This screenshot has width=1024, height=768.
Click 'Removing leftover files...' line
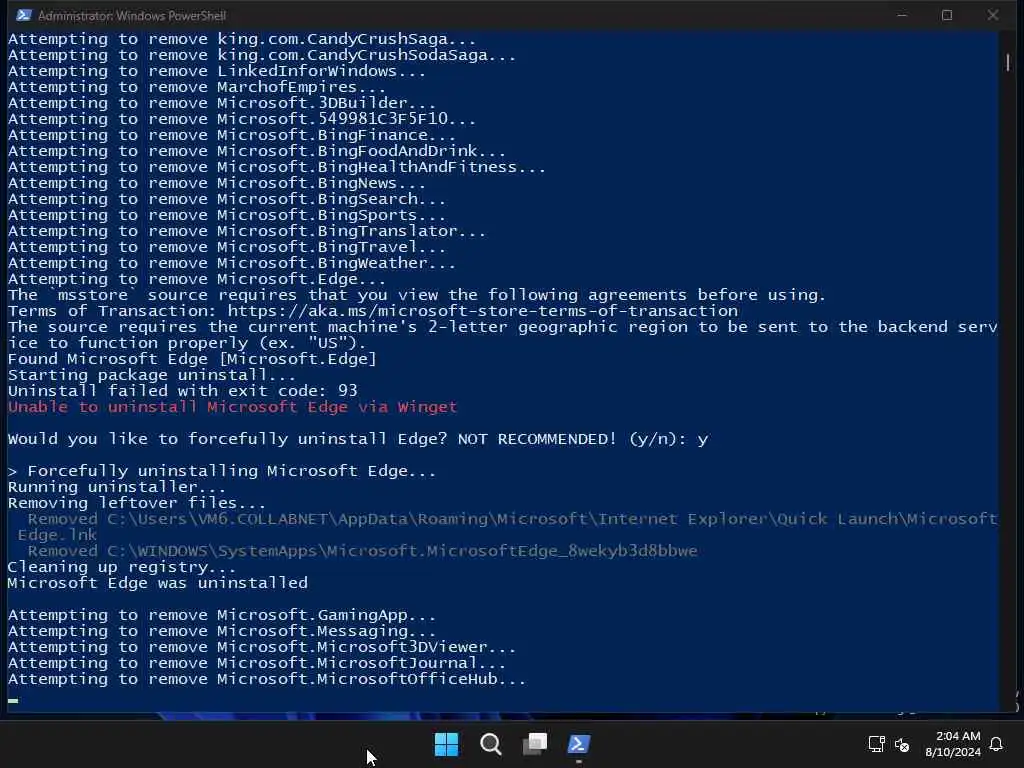tap(137, 503)
